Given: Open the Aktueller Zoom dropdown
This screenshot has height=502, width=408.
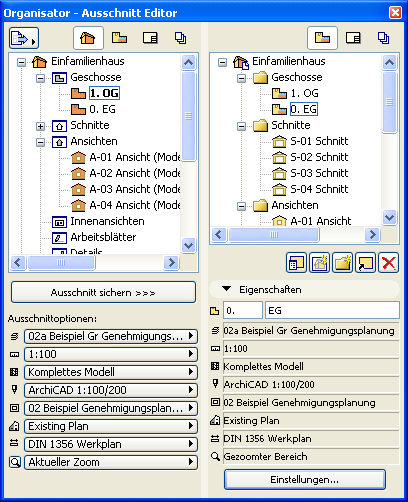Looking at the screenshot, I should pyautogui.click(x=111, y=462).
